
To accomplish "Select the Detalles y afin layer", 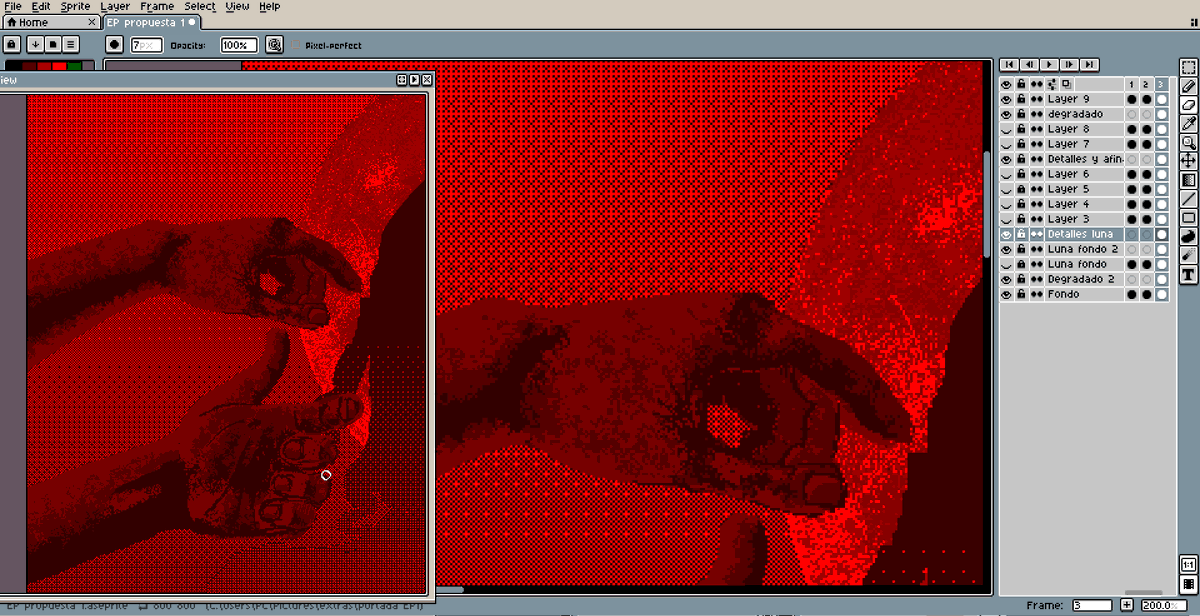I will point(1084,159).
